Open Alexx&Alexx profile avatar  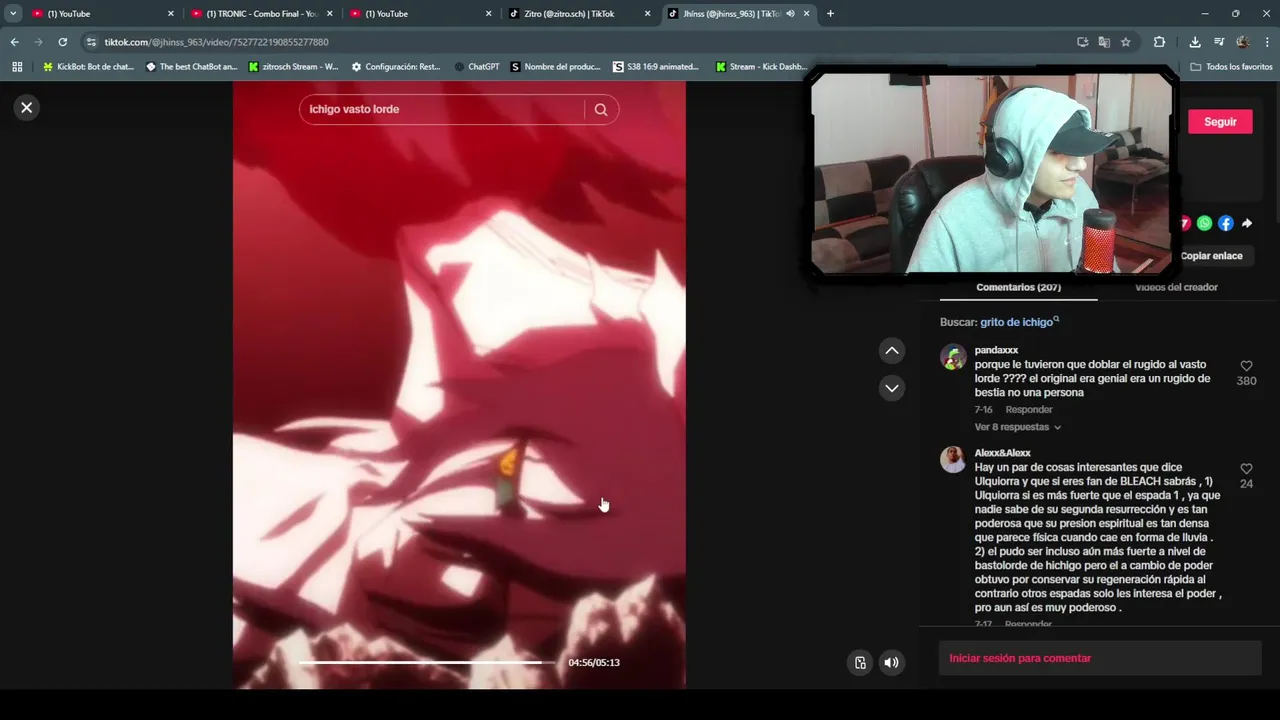click(953, 460)
